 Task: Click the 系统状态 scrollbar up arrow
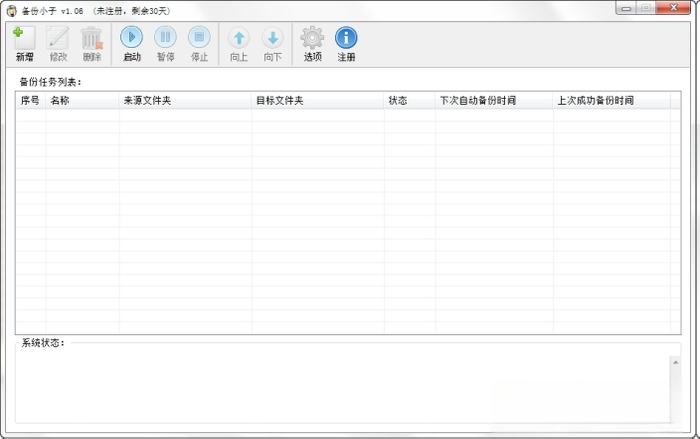pos(675,362)
